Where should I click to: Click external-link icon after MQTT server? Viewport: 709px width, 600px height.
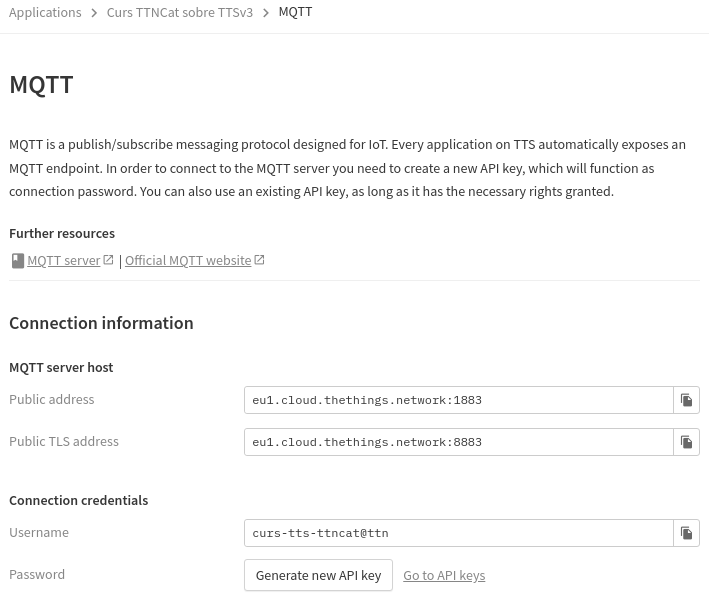(x=109, y=260)
